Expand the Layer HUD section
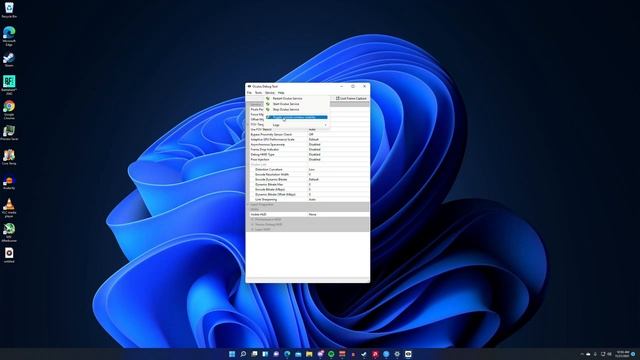 click(253, 229)
